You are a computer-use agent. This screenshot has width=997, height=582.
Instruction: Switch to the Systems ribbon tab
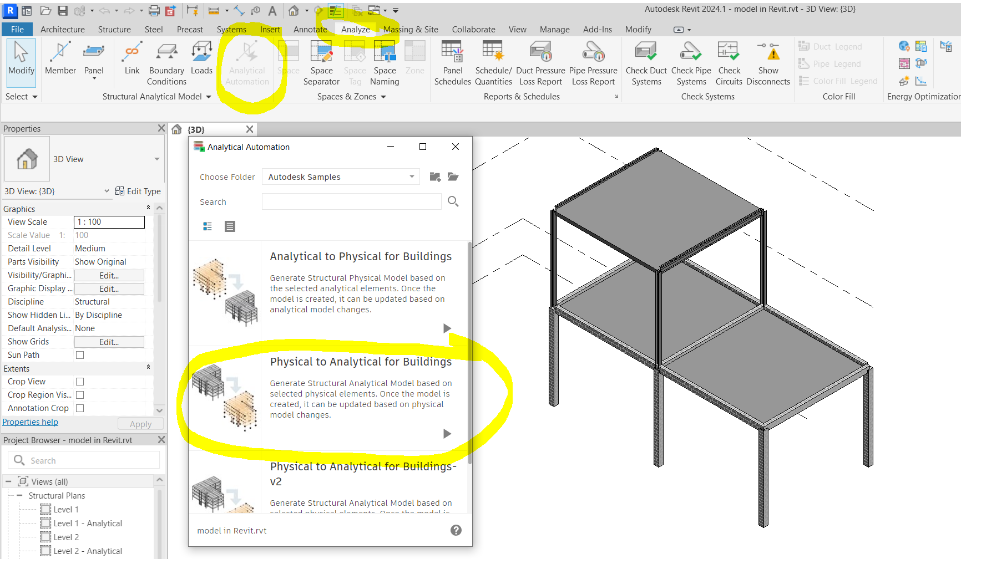(231, 29)
